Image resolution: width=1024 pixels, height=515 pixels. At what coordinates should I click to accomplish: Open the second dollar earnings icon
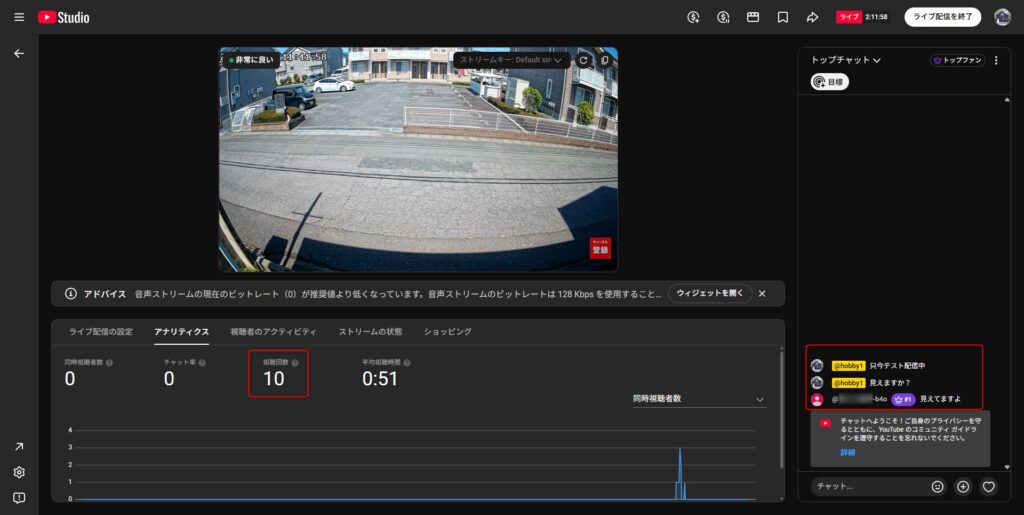(723, 17)
